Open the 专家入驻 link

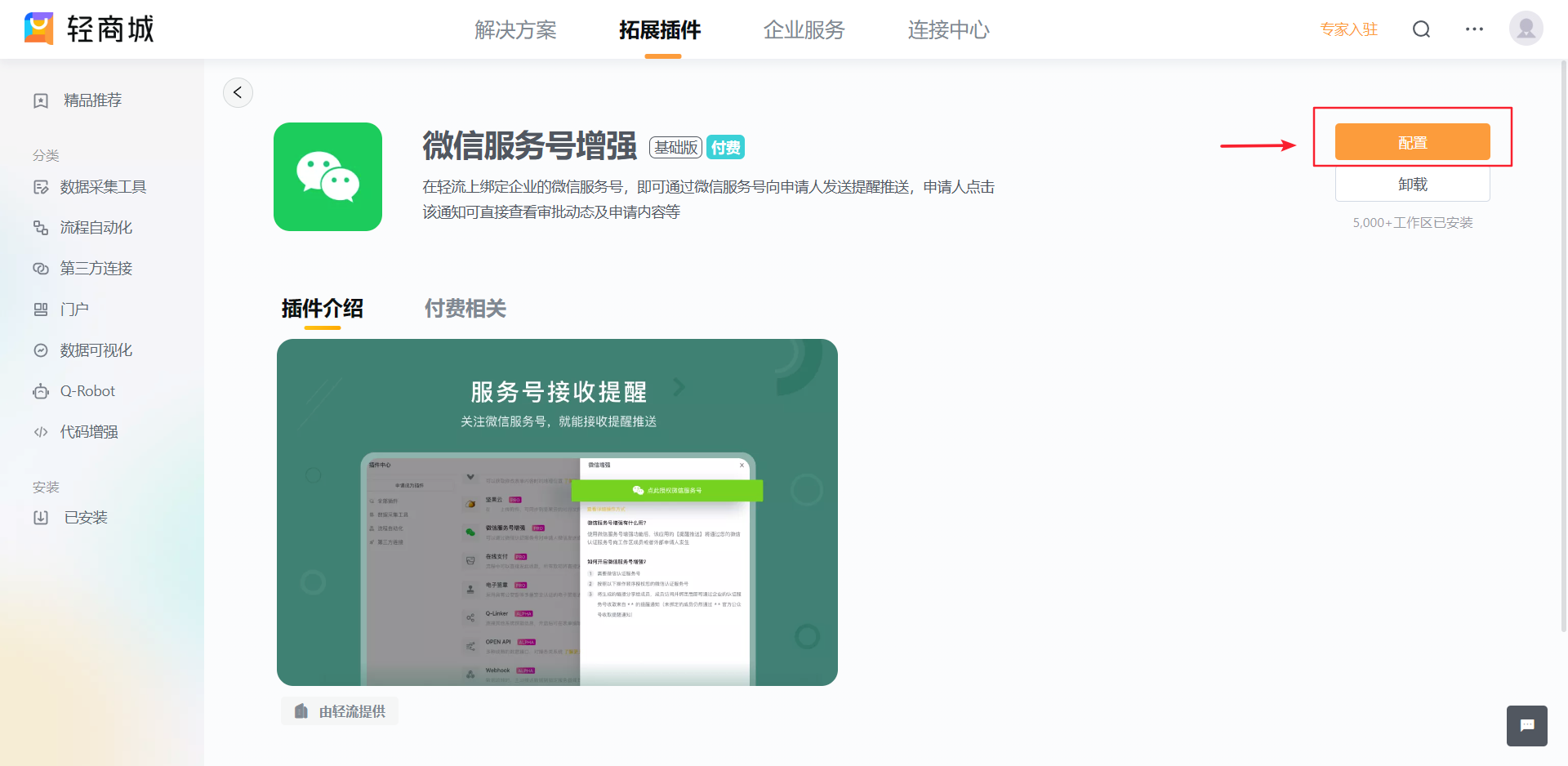pos(1349,29)
